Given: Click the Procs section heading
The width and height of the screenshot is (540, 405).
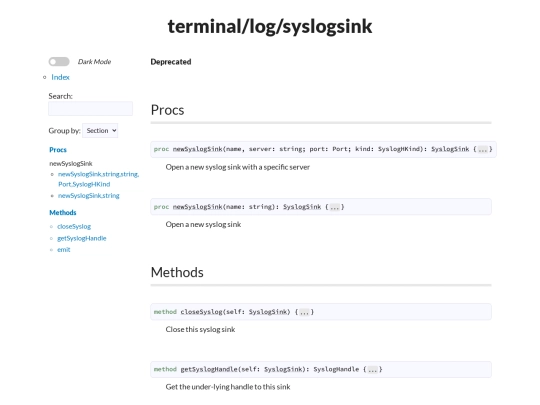Looking at the screenshot, I should (167, 110).
